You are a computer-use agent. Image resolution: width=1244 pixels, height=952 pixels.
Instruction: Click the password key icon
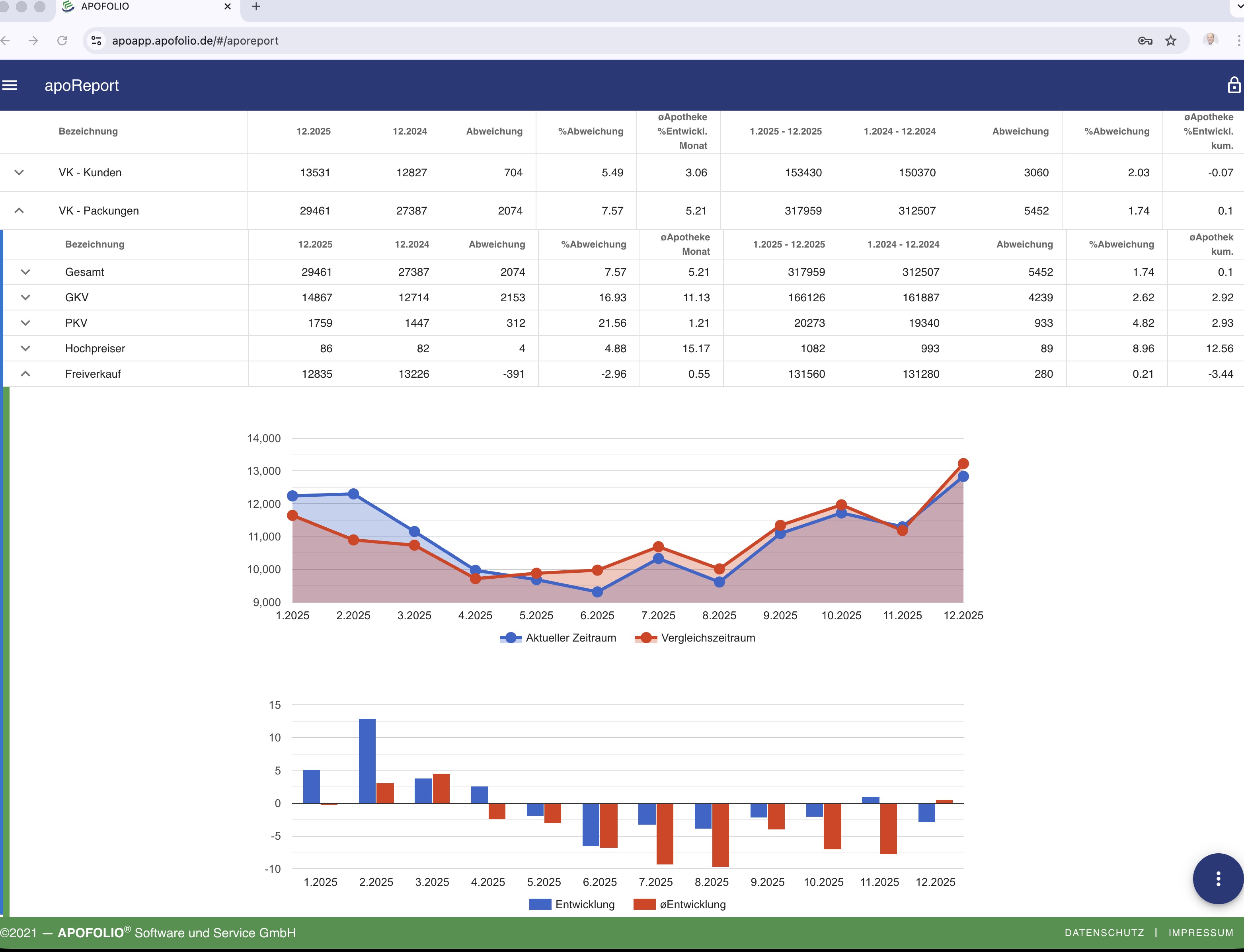coord(1145,41)
